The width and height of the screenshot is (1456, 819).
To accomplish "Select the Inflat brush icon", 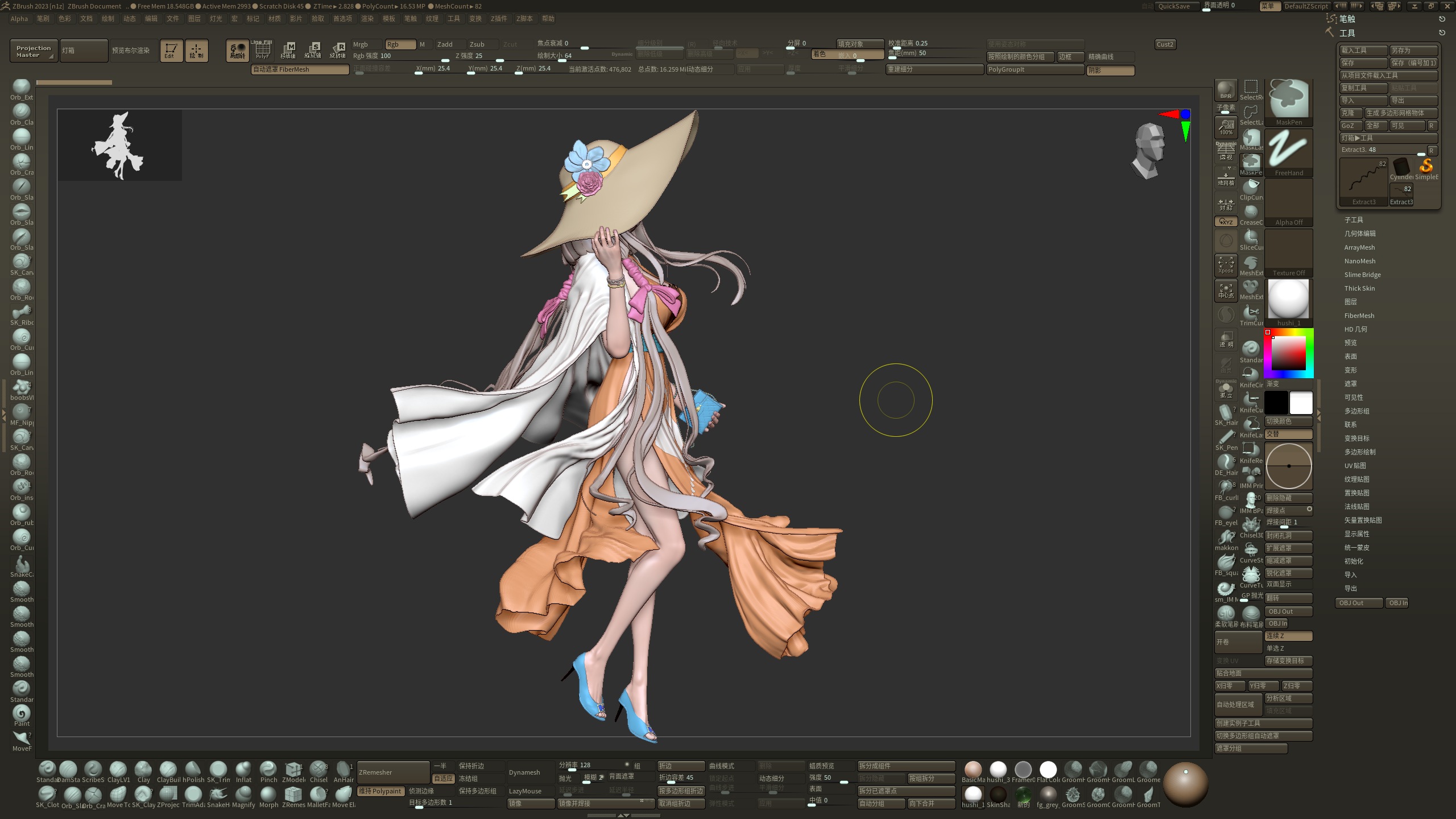I will pos(243,770).
